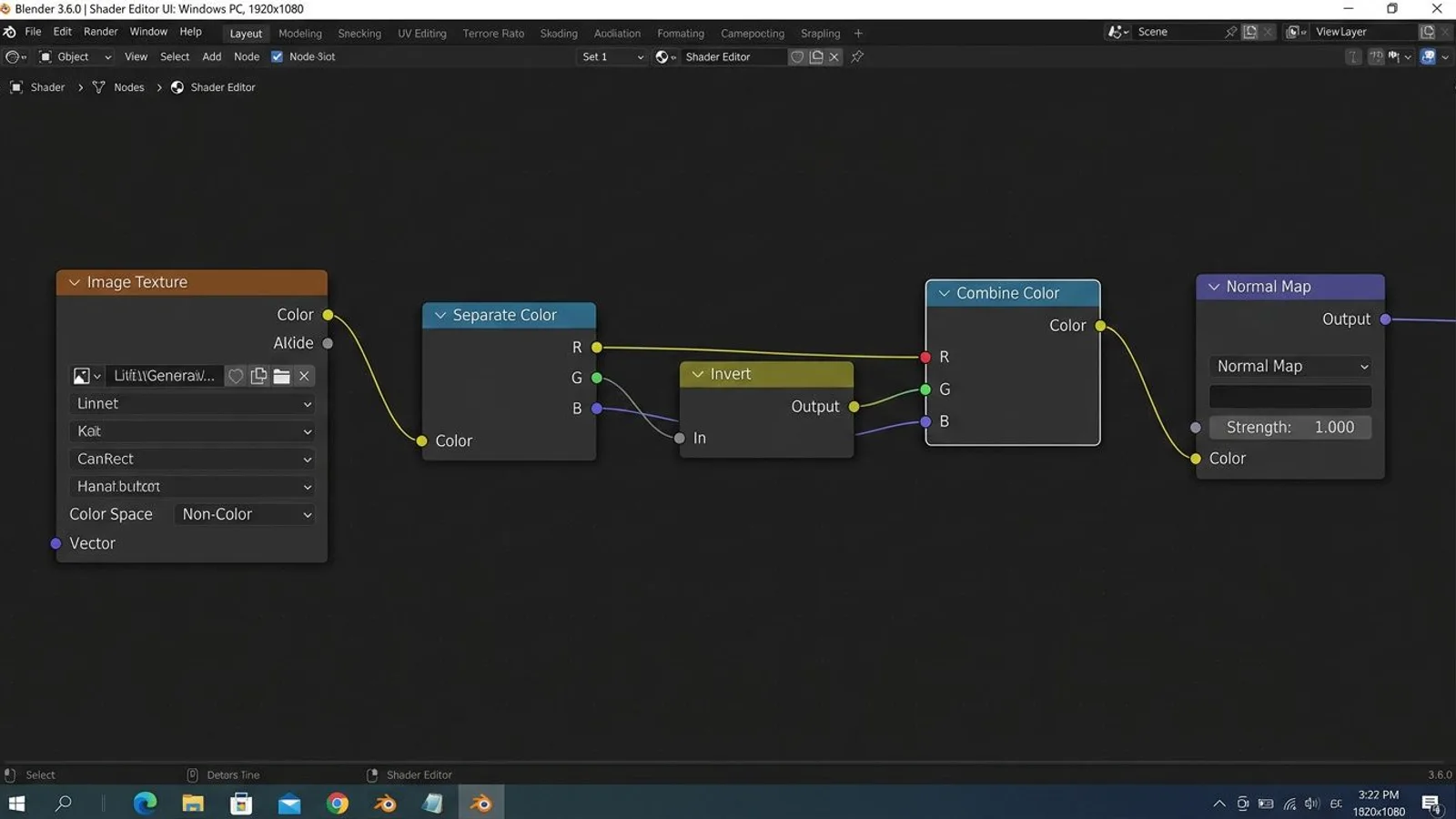Click the Shader breadcrumb
Image resolution: width=1456 pixels, height=819 pixels.
(x=47, y=87)
